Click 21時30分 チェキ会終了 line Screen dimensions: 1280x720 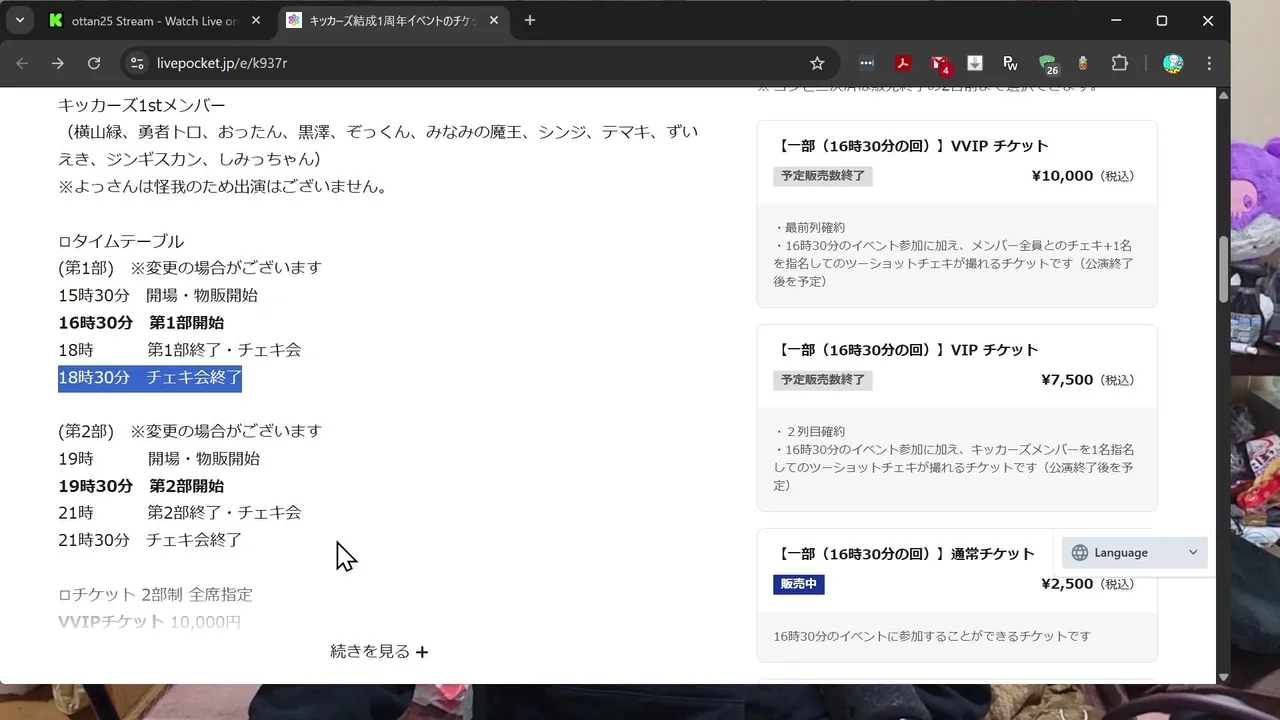tap(150, 540)
